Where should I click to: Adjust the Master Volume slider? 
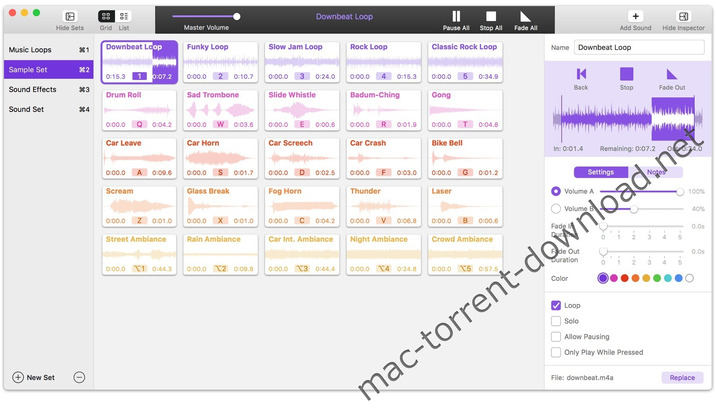pos(206,16)
